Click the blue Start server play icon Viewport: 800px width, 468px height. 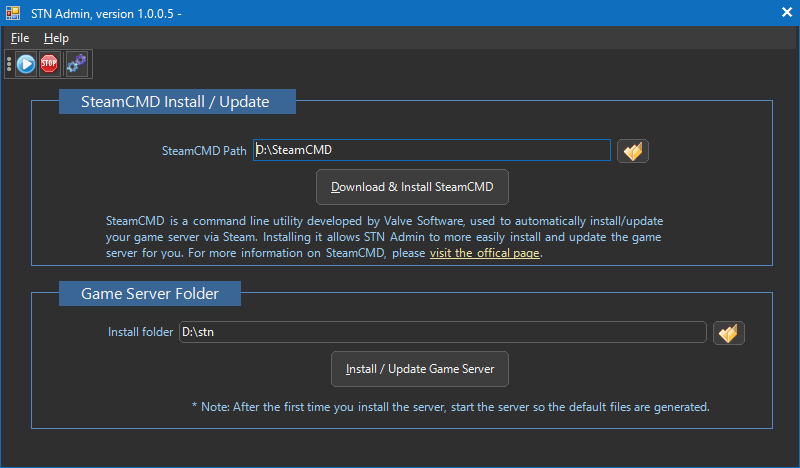point(26,64)
